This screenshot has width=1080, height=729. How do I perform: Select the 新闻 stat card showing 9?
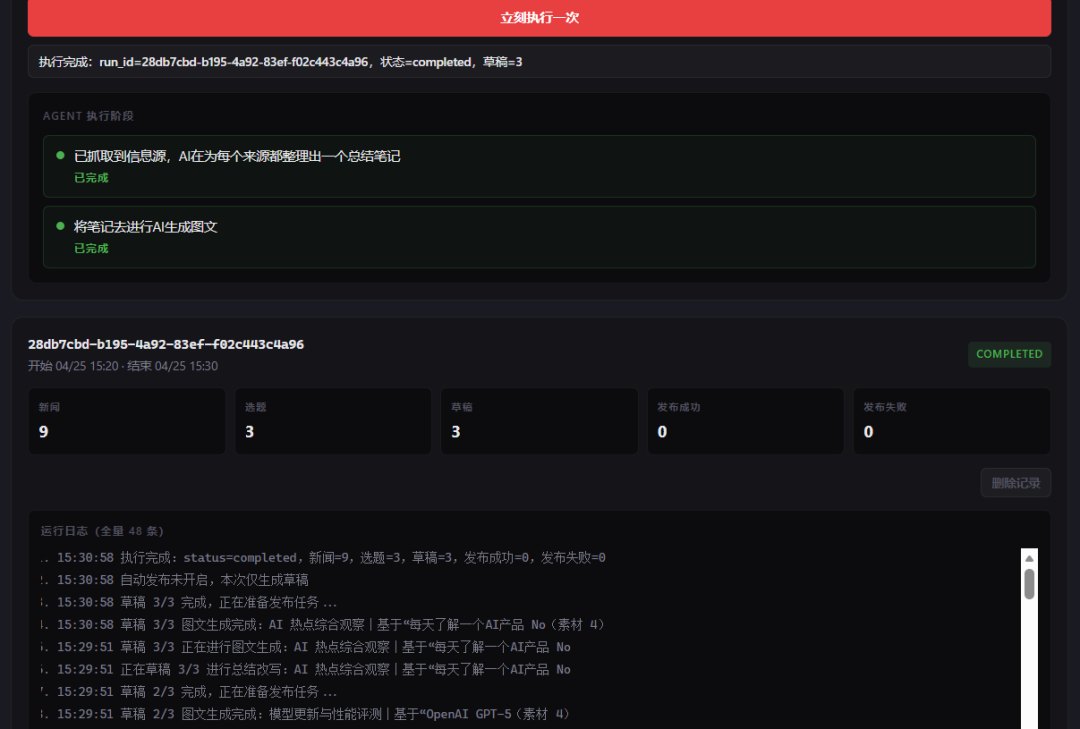click(x=126, y=421)
